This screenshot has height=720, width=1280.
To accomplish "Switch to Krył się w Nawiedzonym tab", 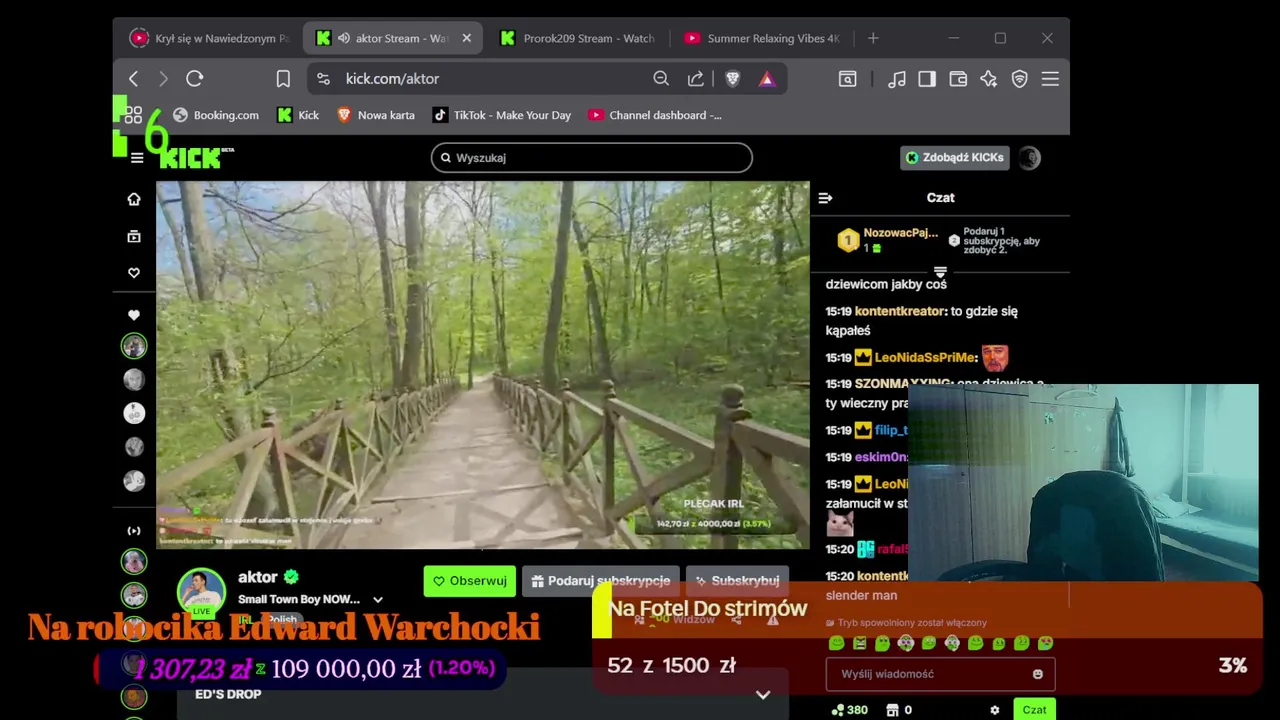I will pos(210,38).
